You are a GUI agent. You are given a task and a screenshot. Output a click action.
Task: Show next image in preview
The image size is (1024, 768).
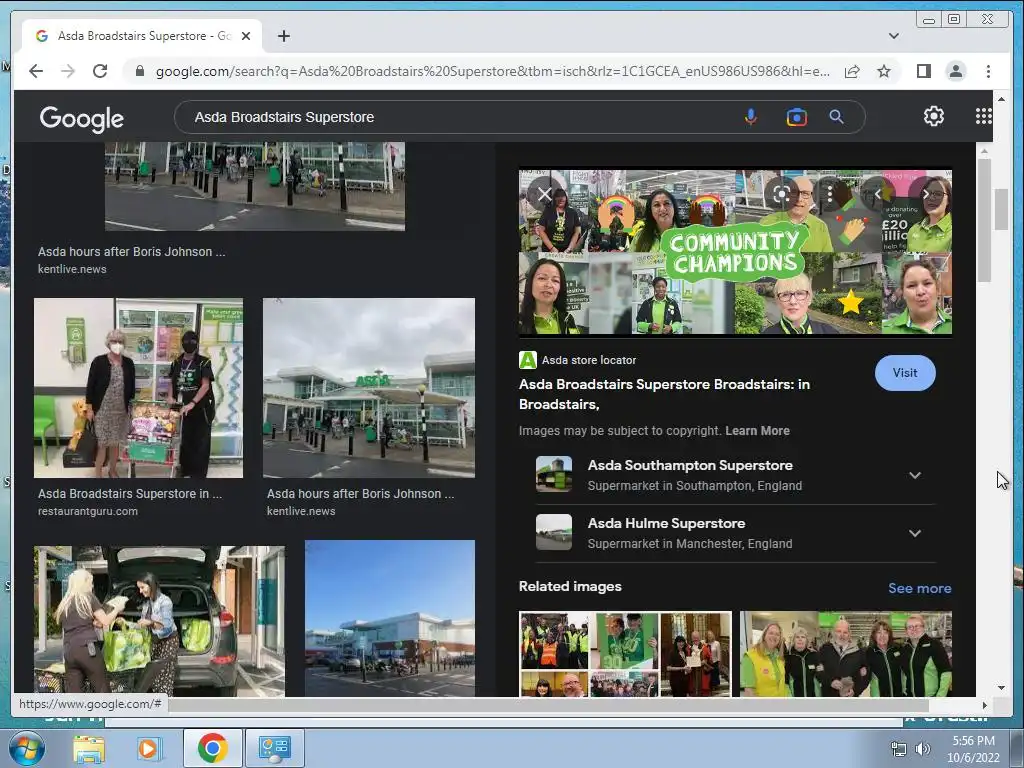926,194
